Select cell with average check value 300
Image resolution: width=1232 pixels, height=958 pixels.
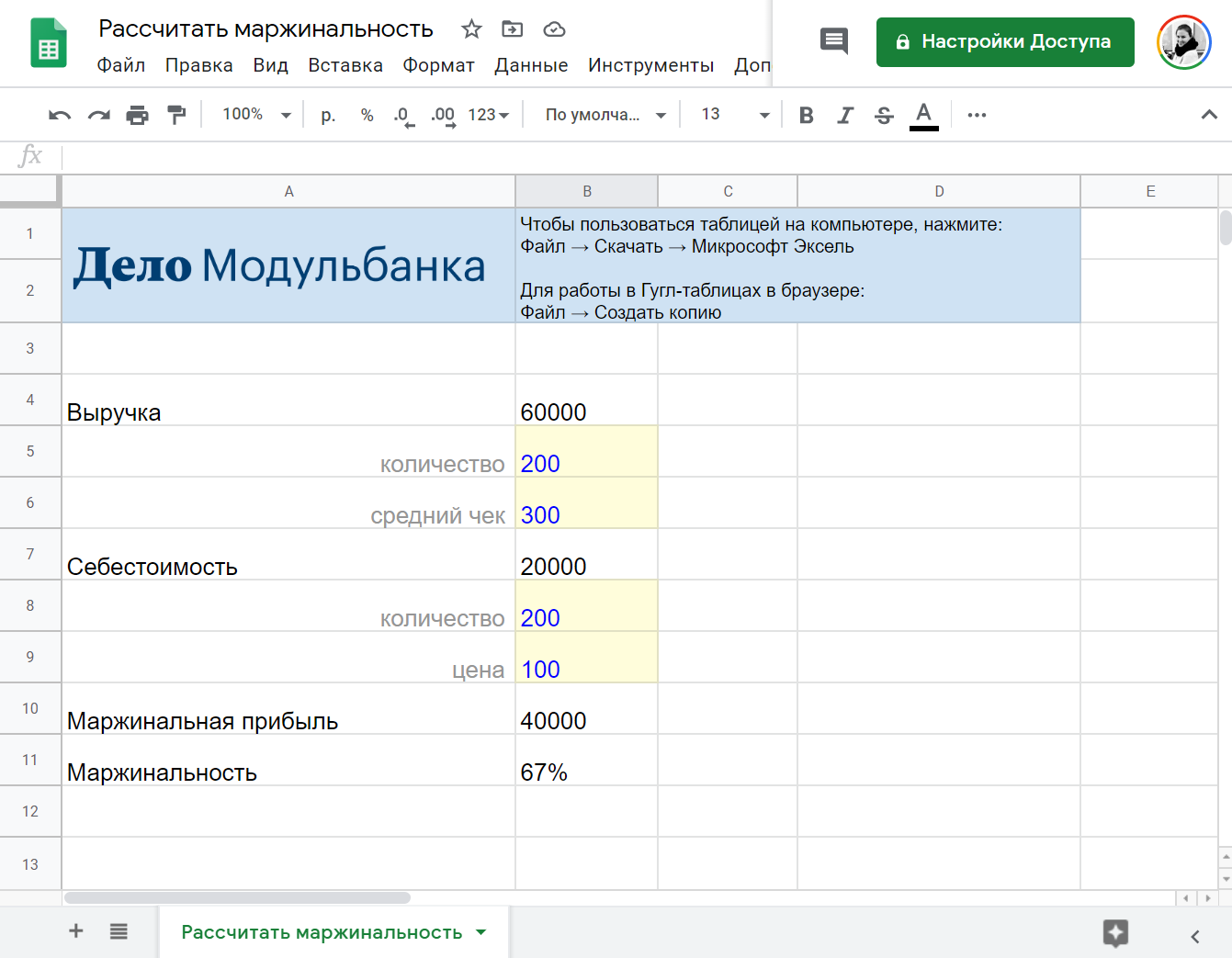pyautogui.click(x=586, y=503)
